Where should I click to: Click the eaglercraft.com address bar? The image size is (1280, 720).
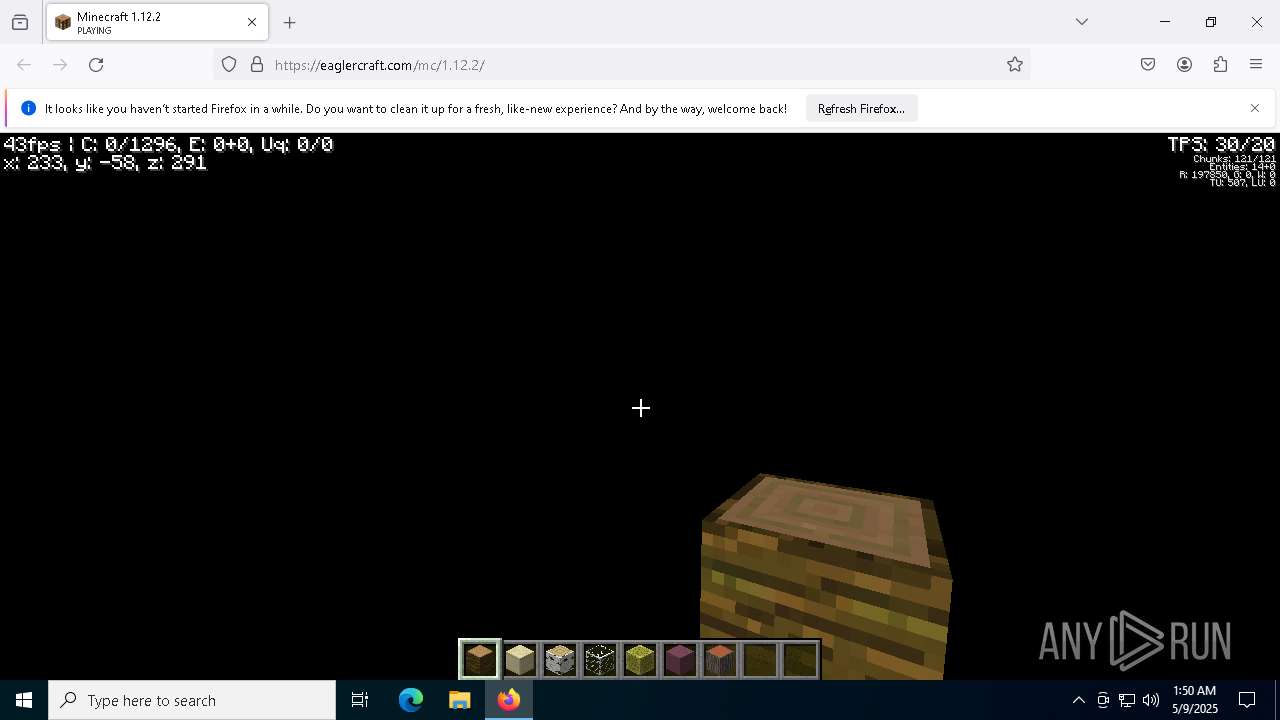pyautogui.click(x=620, y=65)
